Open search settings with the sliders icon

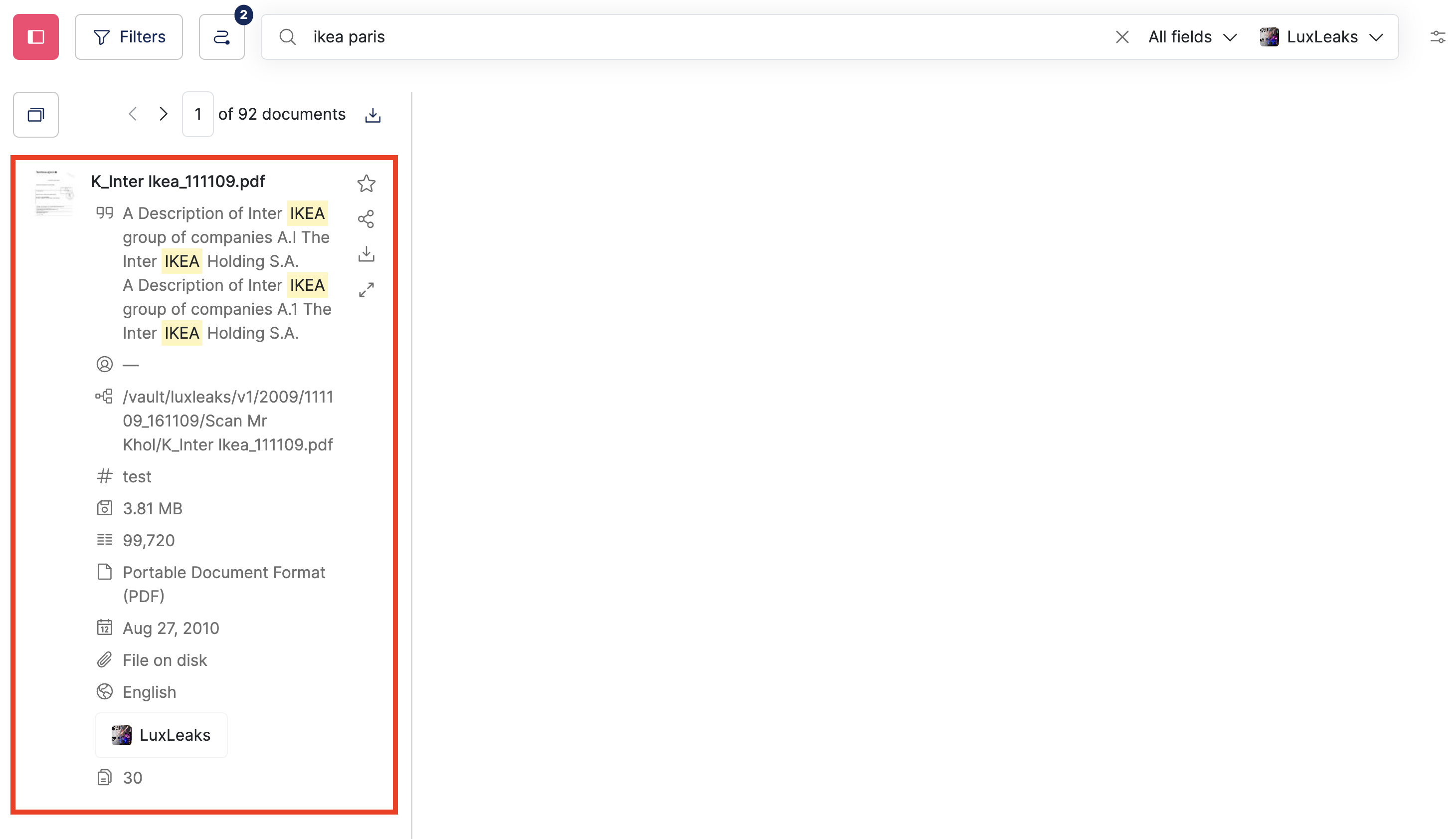(1438, 36)
